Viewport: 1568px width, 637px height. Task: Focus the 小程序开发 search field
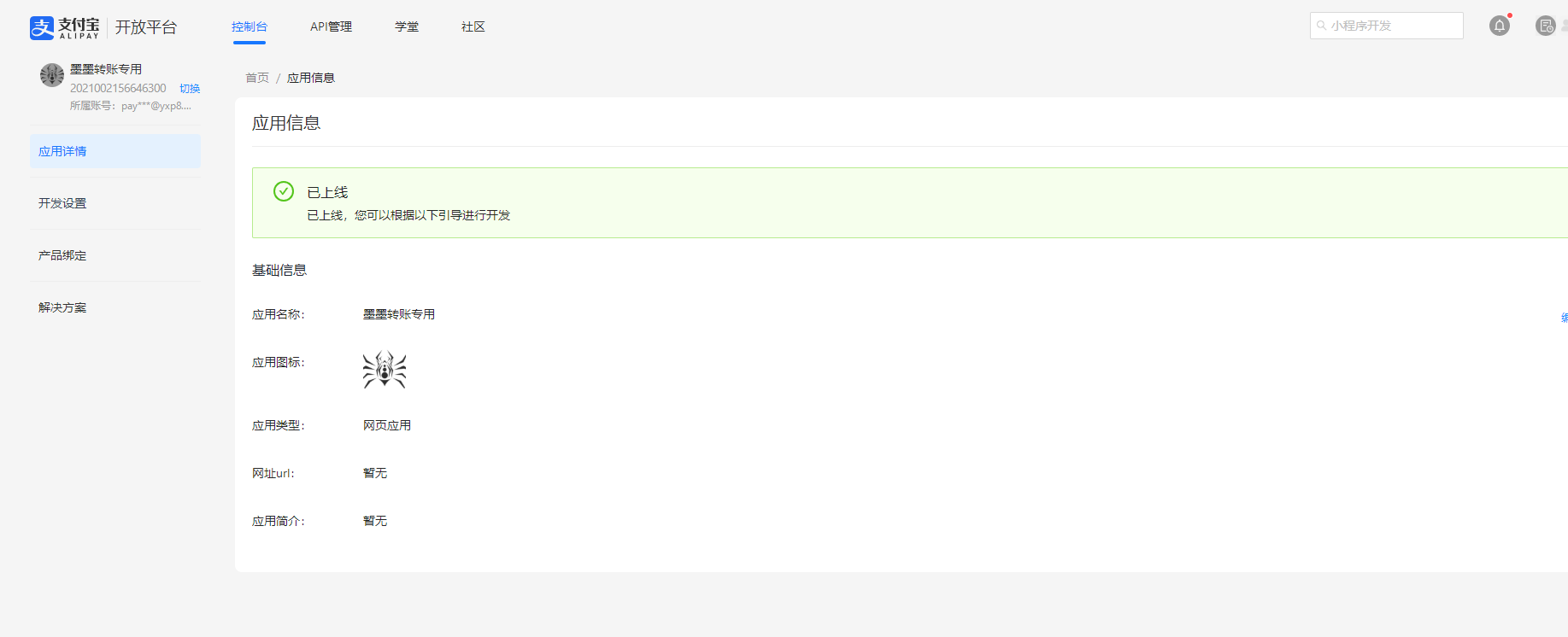tap(1386, 26)
